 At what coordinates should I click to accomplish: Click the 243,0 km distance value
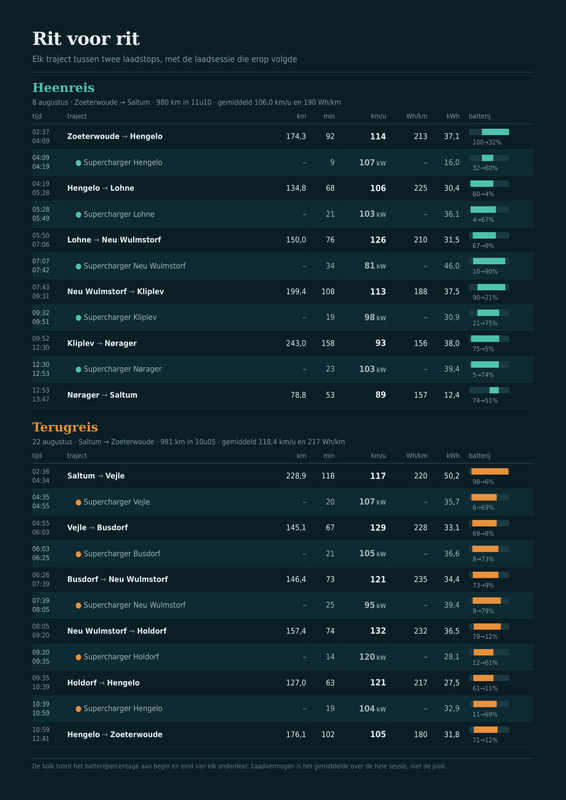point(296,343)
